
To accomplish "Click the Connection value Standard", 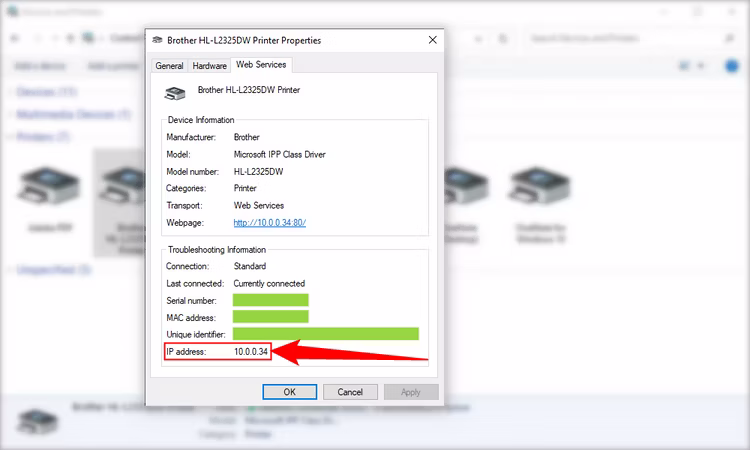I will point(250,266).
